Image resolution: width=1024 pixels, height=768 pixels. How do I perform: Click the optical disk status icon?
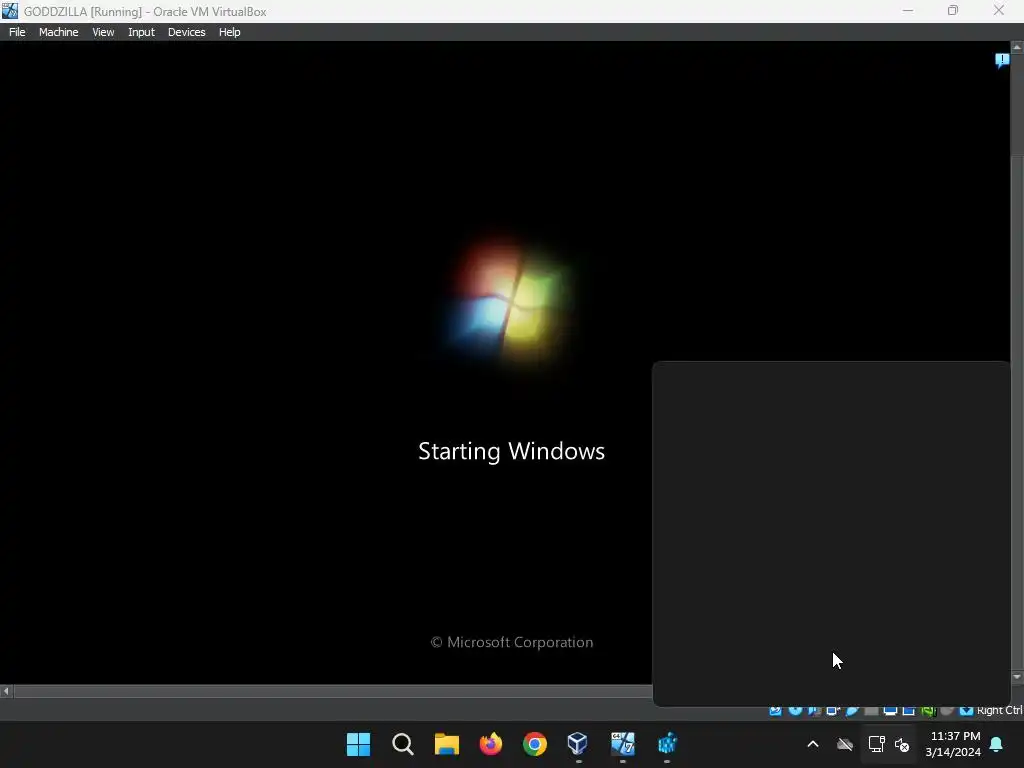point(795,711)
